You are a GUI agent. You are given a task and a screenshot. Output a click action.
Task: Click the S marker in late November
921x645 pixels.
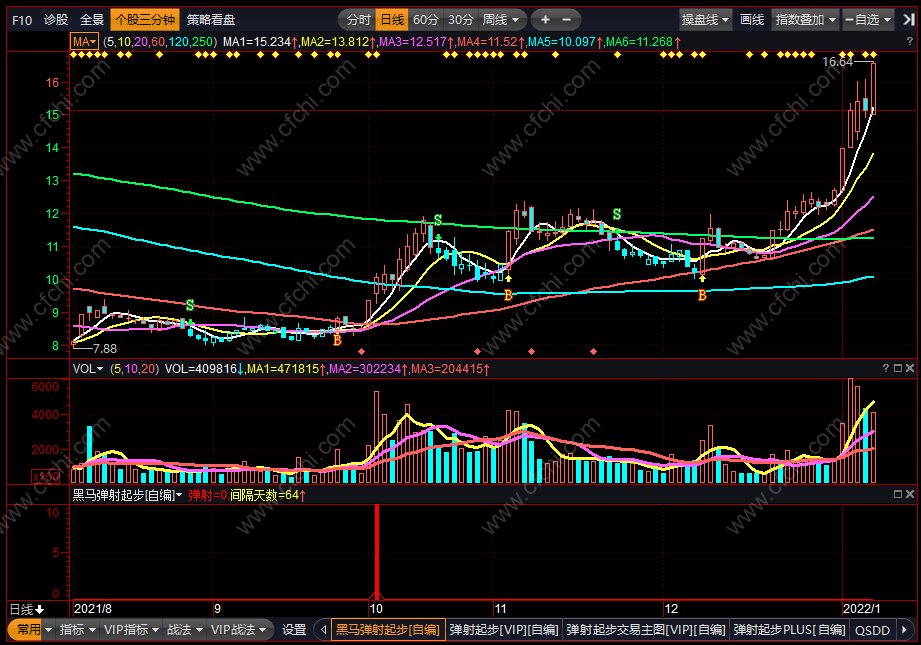pyautogui.click(x=617, y=214)
